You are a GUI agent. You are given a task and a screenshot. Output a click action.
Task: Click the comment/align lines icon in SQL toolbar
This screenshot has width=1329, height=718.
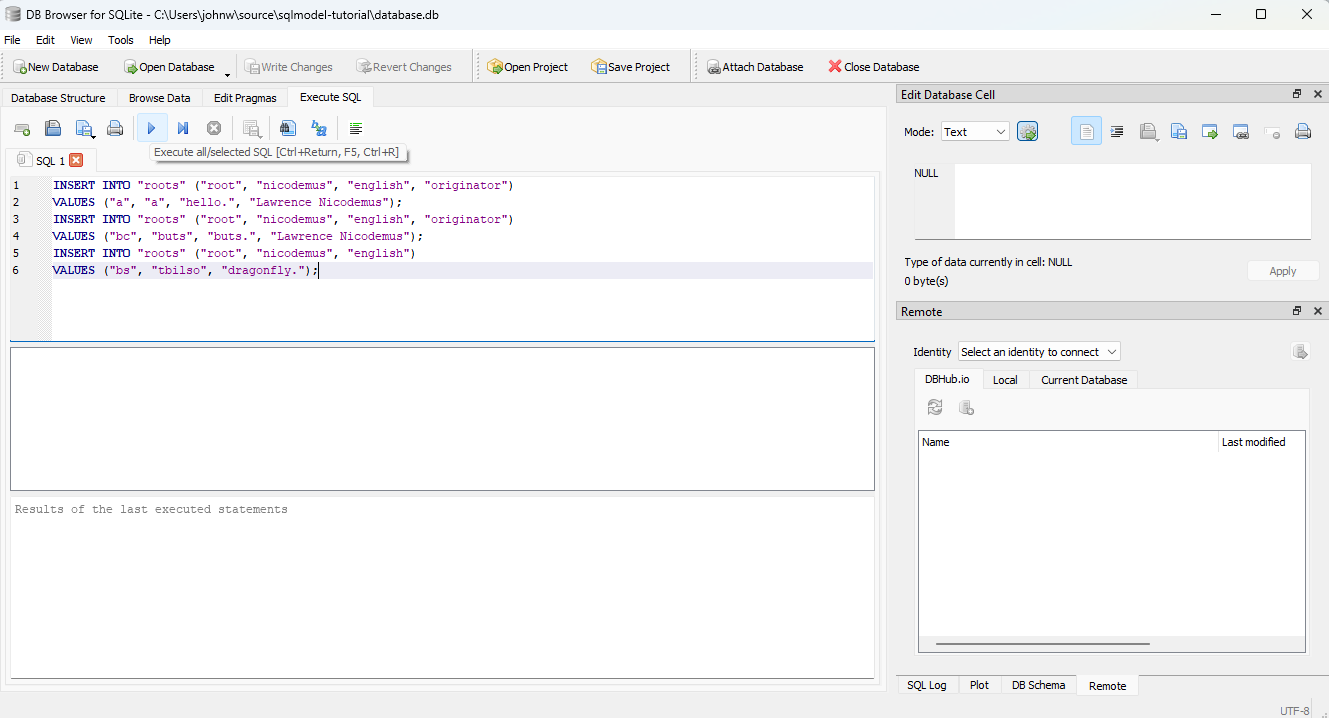(356, 128)
